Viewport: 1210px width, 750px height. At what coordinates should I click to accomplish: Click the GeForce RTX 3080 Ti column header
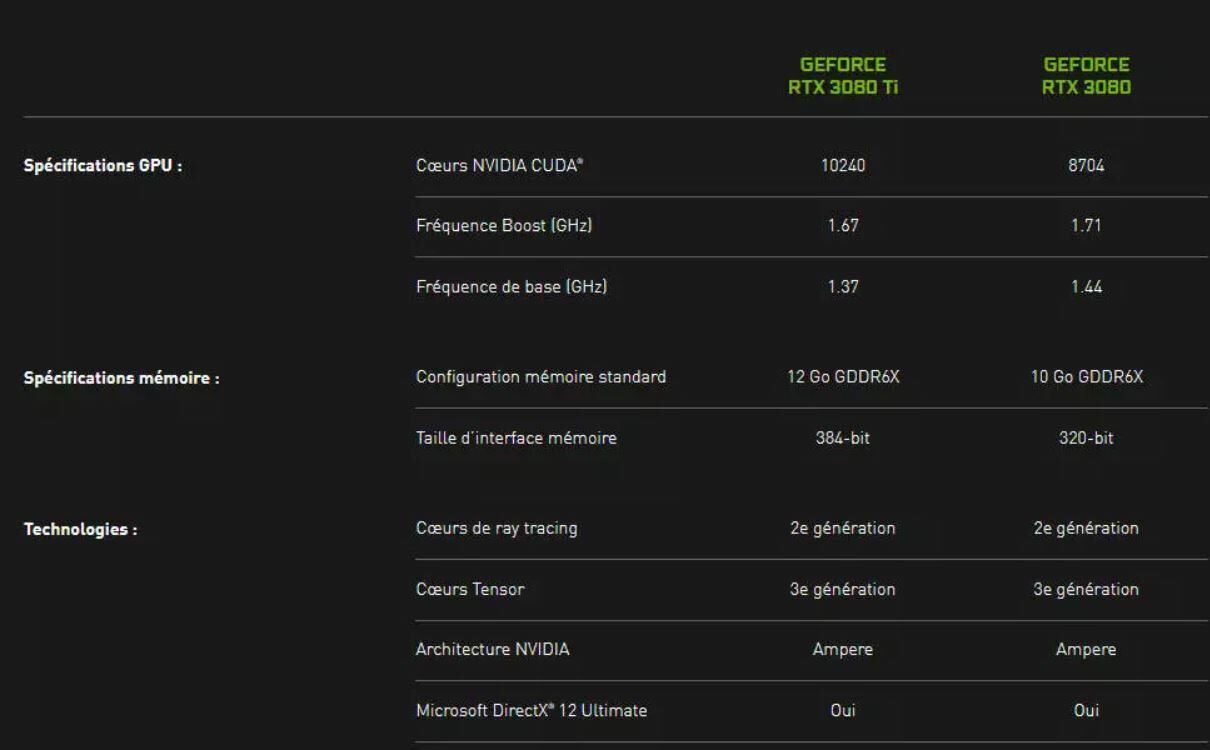coord(842,76)
